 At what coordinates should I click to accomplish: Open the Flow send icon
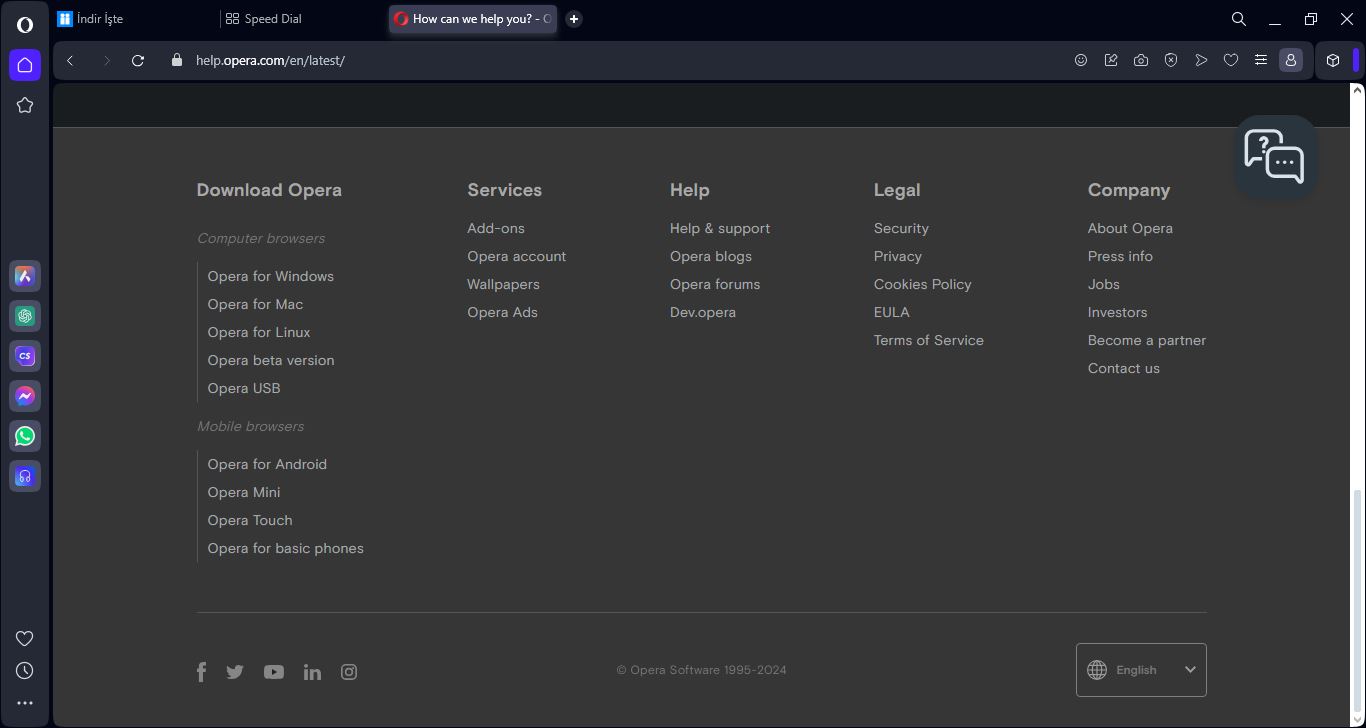(x=1201, y=60)
